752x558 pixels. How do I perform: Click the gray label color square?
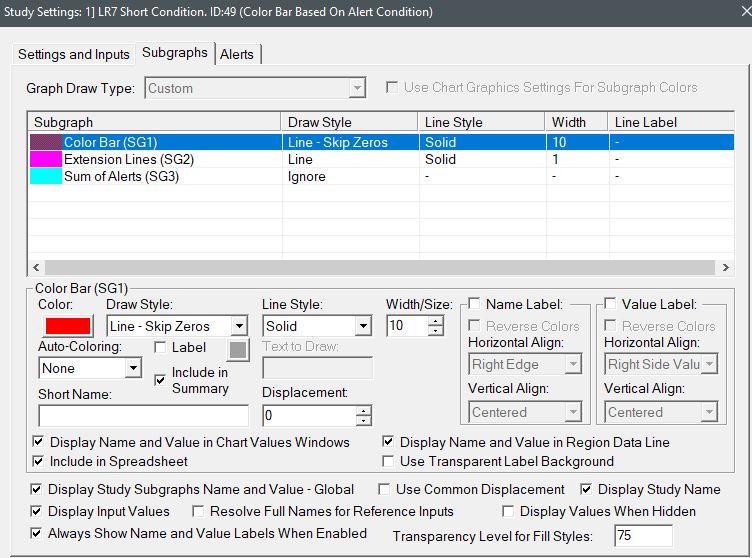click(x=237, y=349)
